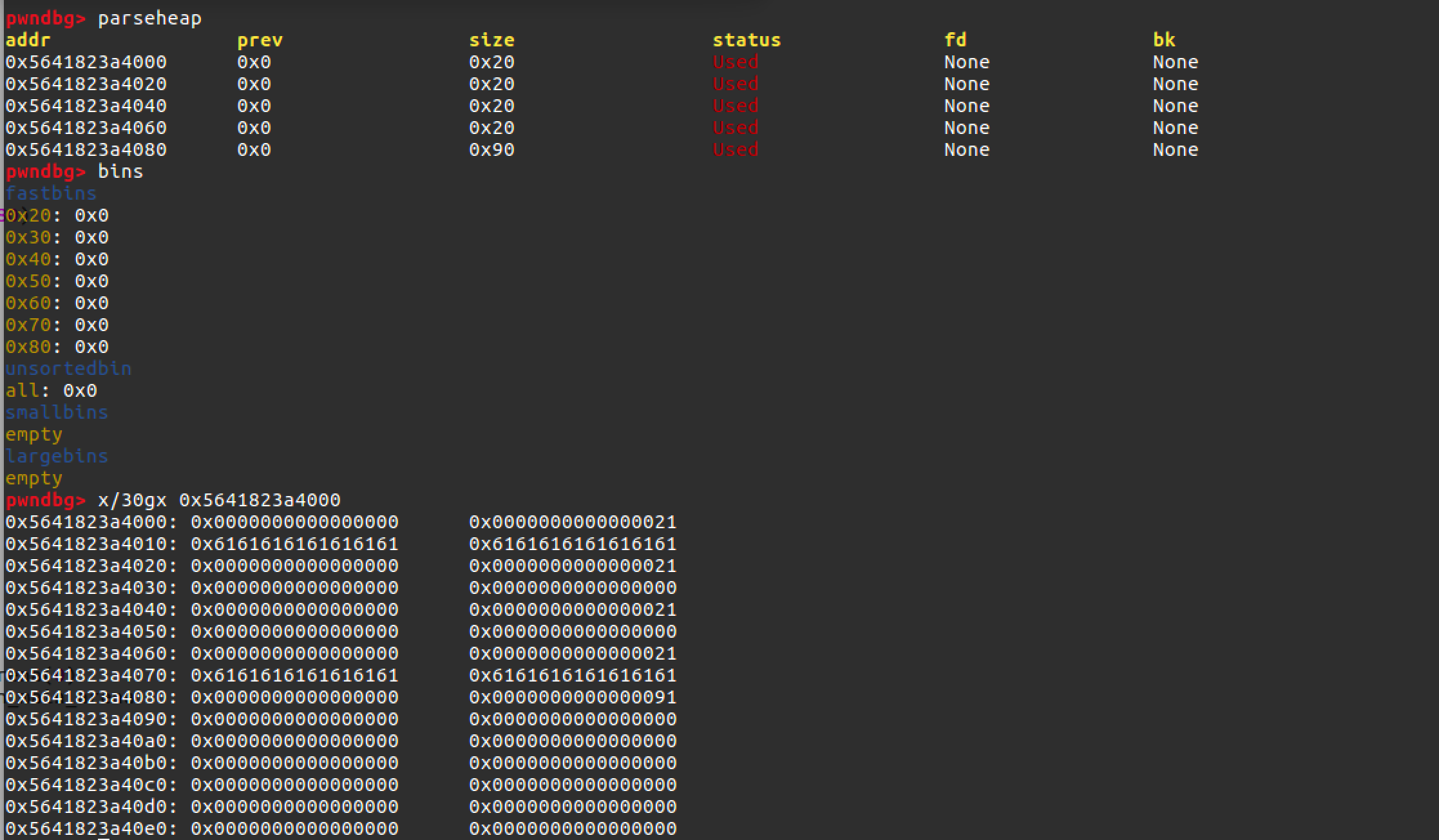Viewport: 1439px width, 840px height.
Task: Click the 'bk' column header
Action: point(1164,40)
